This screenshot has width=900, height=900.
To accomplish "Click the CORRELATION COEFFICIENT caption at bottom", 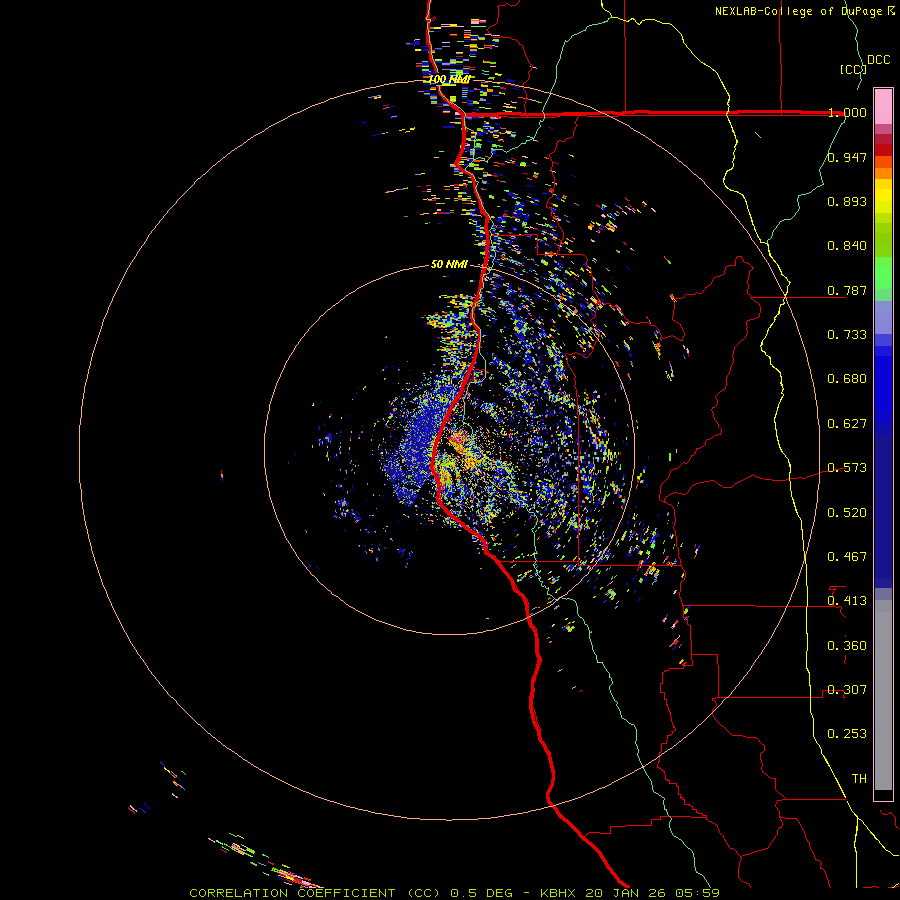I will click(454, 893).
